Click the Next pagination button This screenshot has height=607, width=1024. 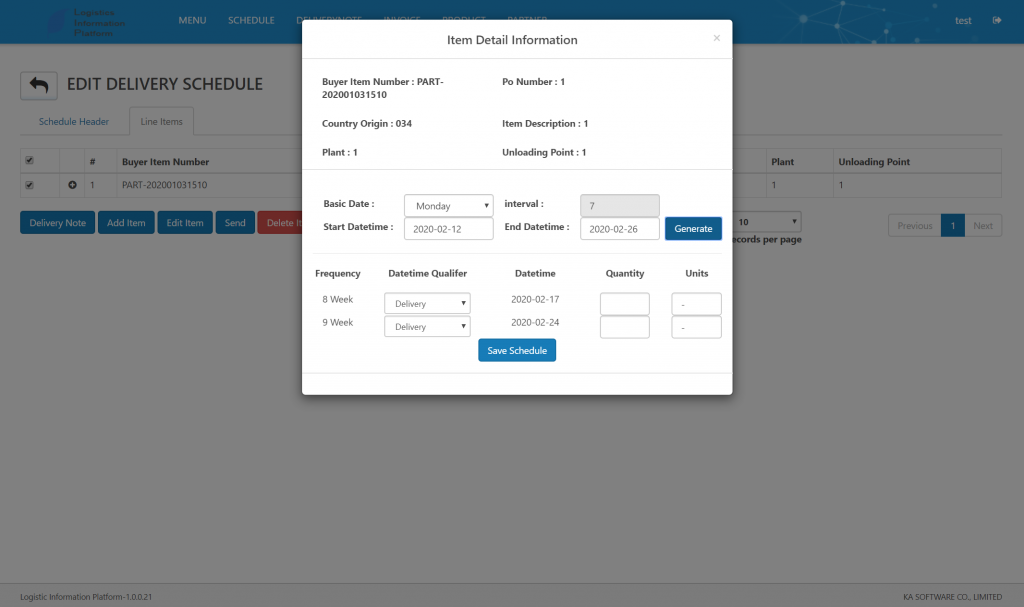pos(982,225)
